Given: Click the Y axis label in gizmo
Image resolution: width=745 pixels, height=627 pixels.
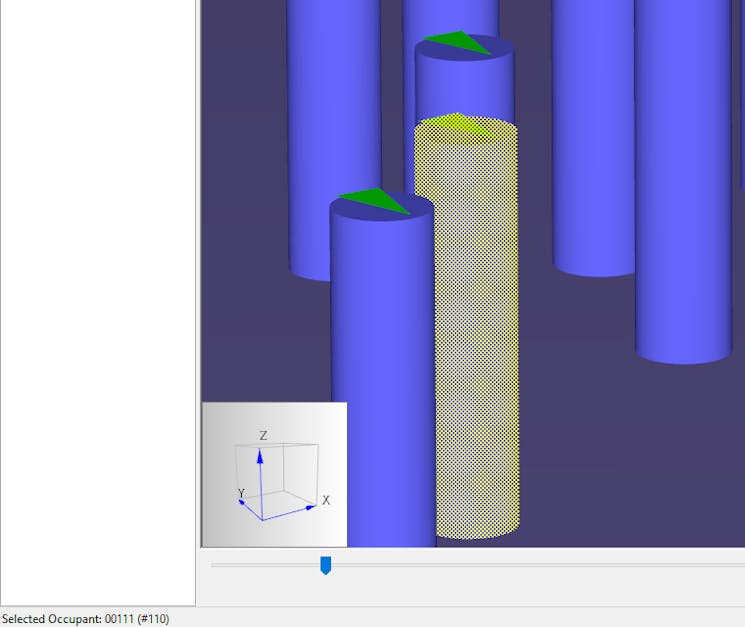Looking at the screenshot, I should point(241,493).
